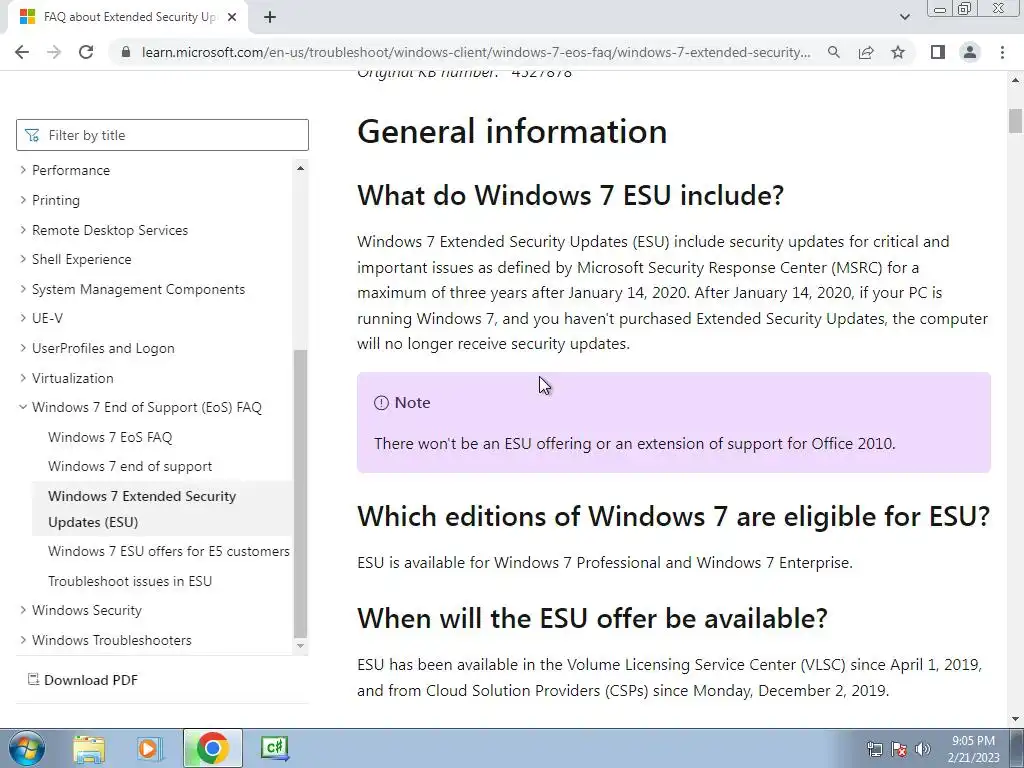Click heading Which editions of Windows 7 are eligible
The height and width of the screenshot is (768, 1024).
[x=673, y=517]
